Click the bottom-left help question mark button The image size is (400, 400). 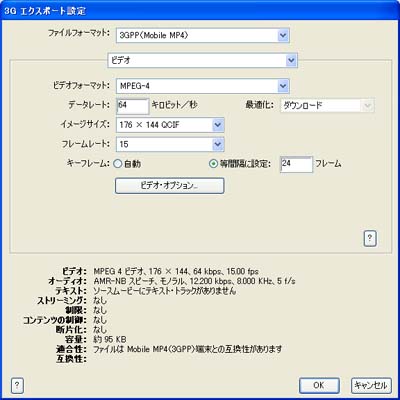(x=17, y=386)
